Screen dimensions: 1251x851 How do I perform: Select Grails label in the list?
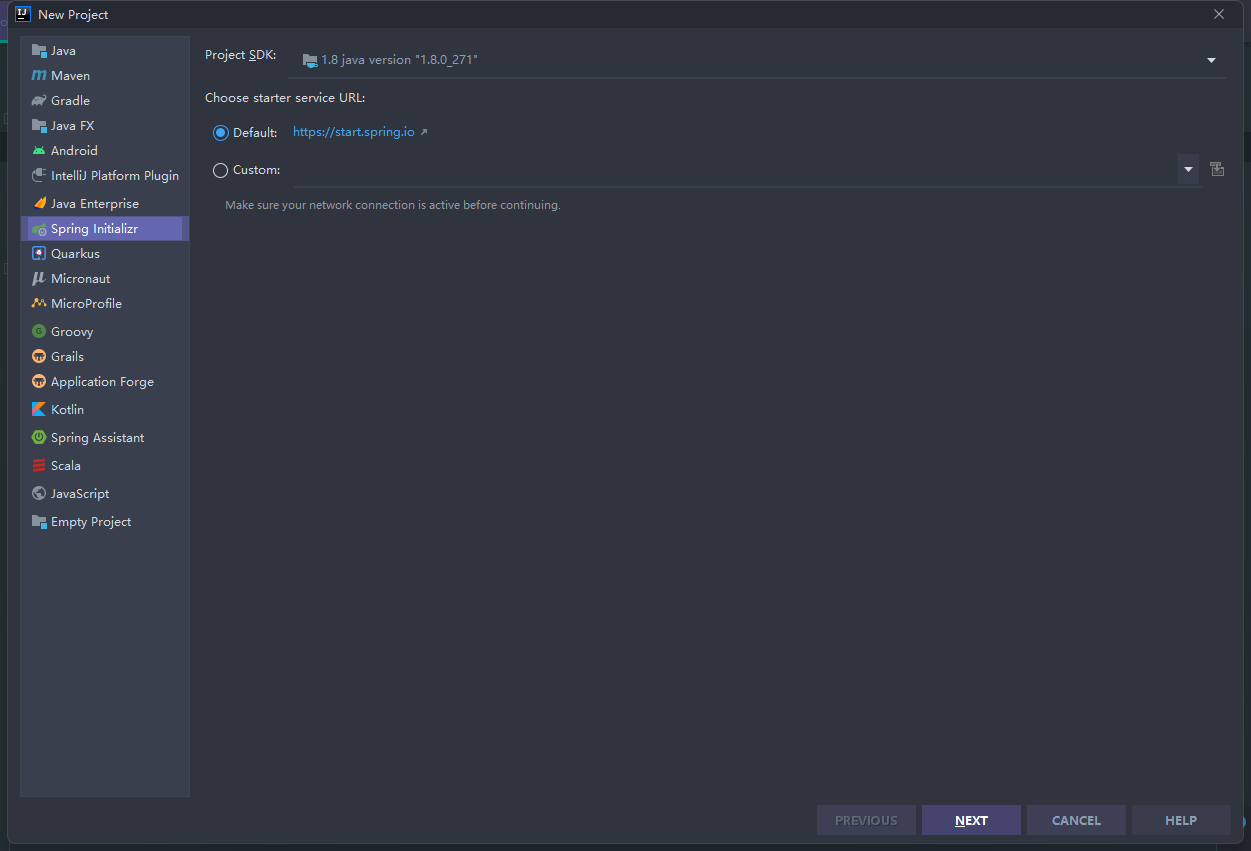67,357
